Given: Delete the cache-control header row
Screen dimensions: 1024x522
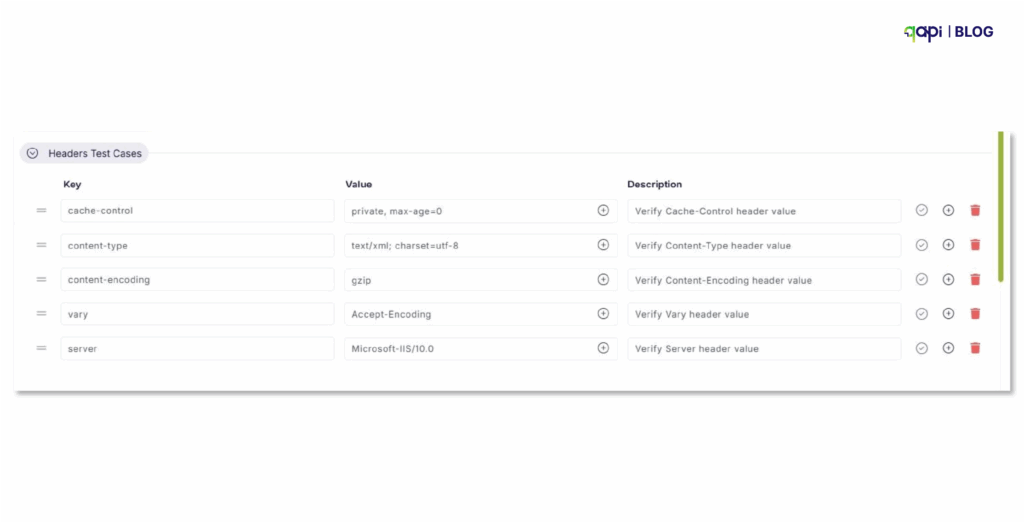Looking at the screenshot, I should [975, 210].
